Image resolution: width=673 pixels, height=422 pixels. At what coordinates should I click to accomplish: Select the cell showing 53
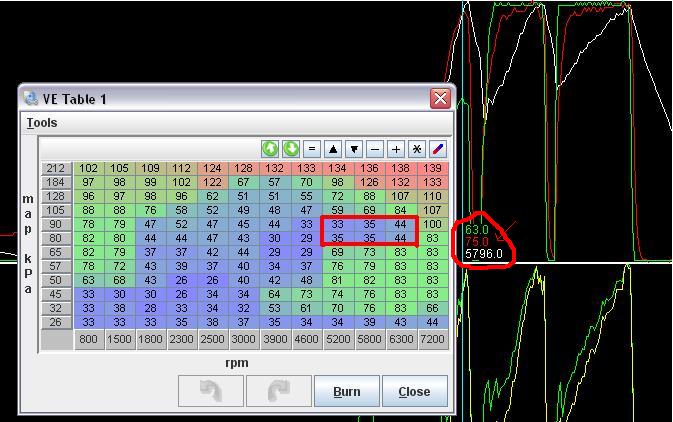click(275, 308)
